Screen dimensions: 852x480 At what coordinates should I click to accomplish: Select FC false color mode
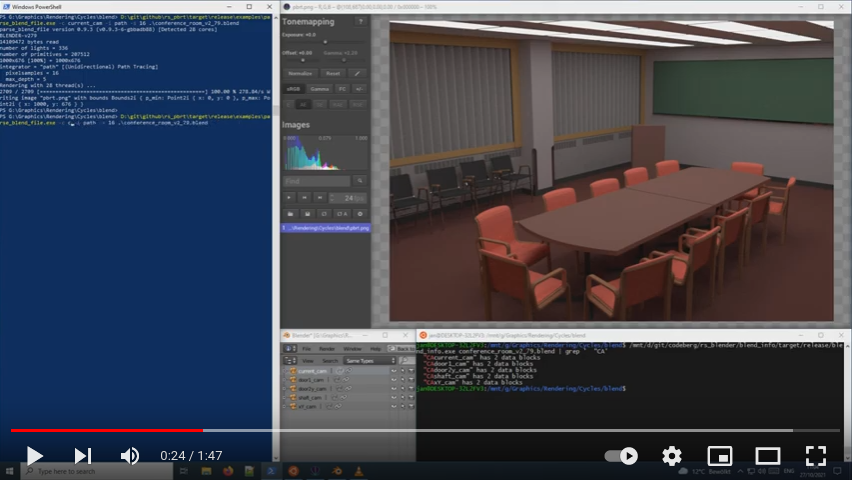click(342, 89)
